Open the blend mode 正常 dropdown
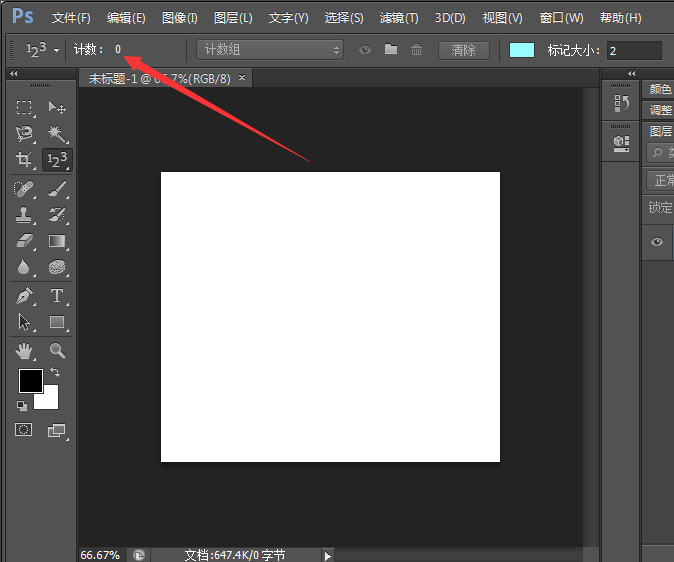Image resolution: width=674 pixels, height=562 pixels. 660,181
